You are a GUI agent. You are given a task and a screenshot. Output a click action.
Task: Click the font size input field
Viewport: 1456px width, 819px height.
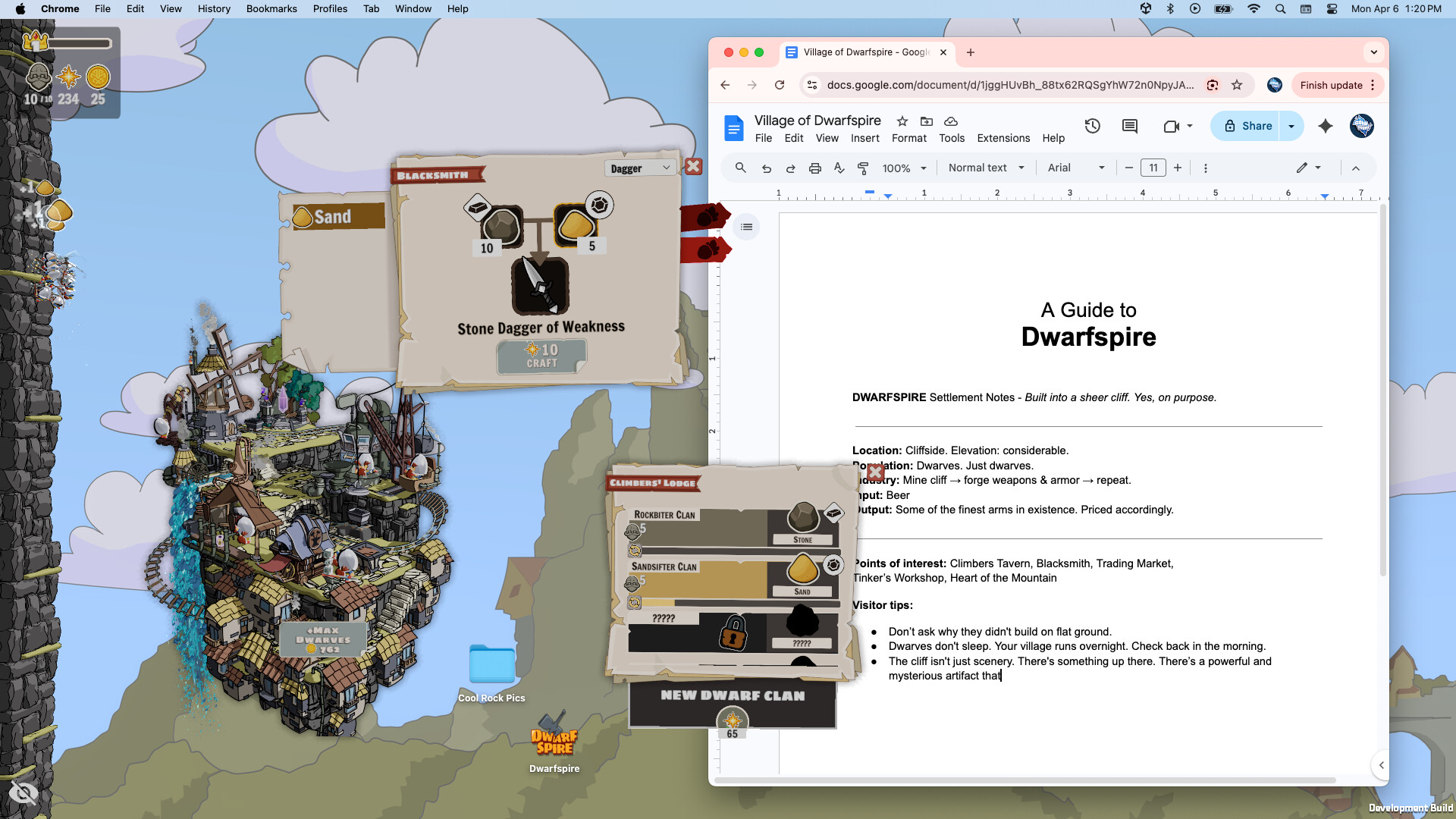[1153, 168]
